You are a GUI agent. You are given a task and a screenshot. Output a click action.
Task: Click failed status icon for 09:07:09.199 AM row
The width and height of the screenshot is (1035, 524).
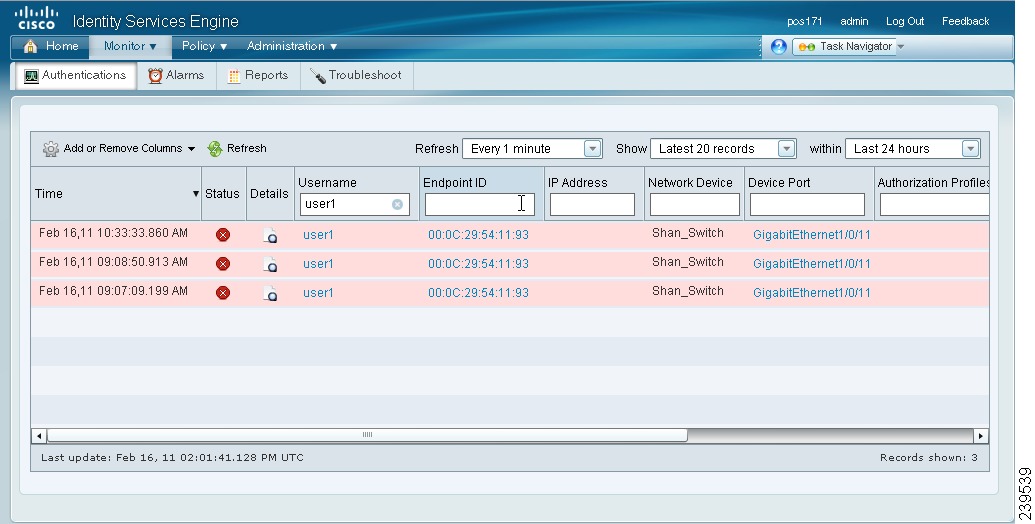223,292
